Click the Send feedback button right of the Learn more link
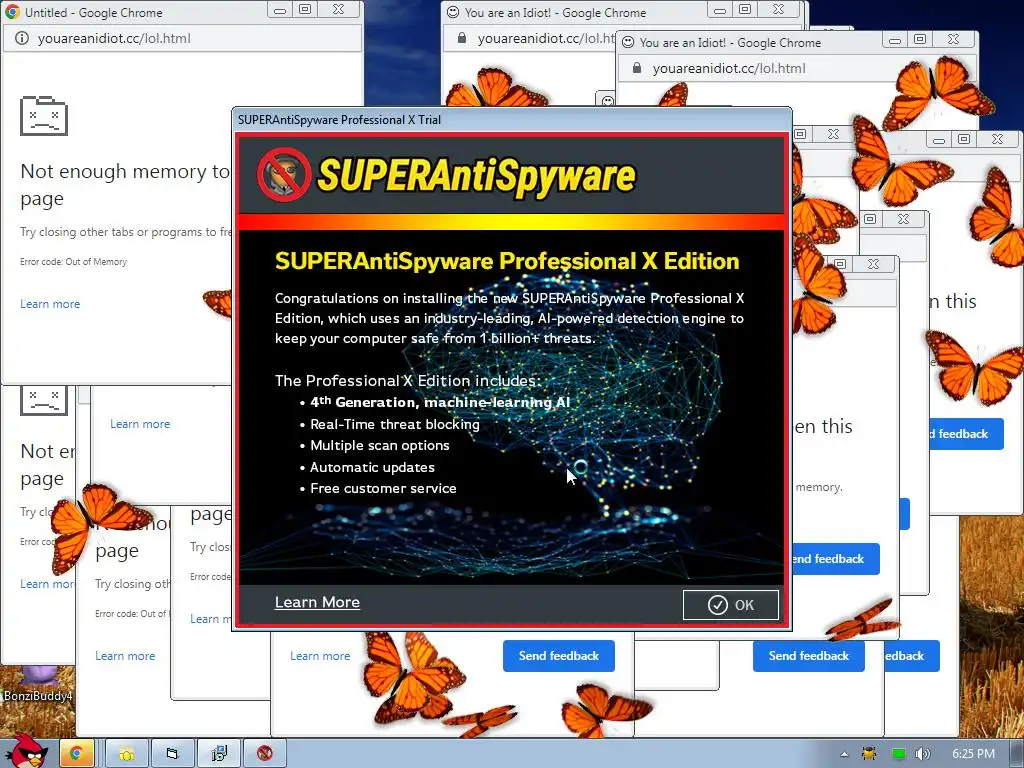The height and width of the screenshot is (768, 1024). (558, 656)
